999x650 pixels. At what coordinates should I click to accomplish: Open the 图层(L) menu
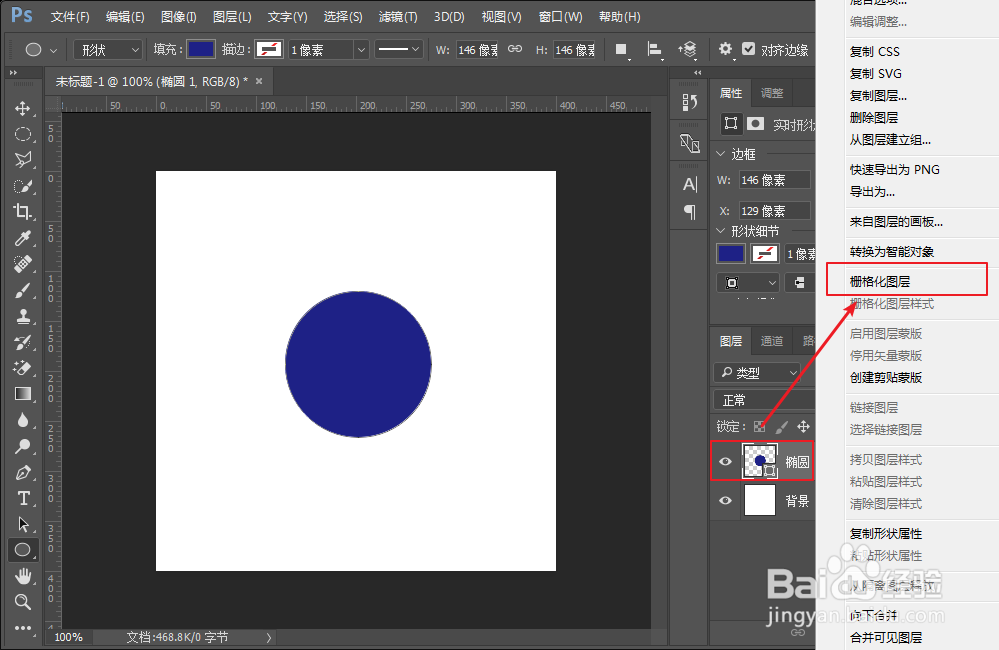[x=232, y=17]
